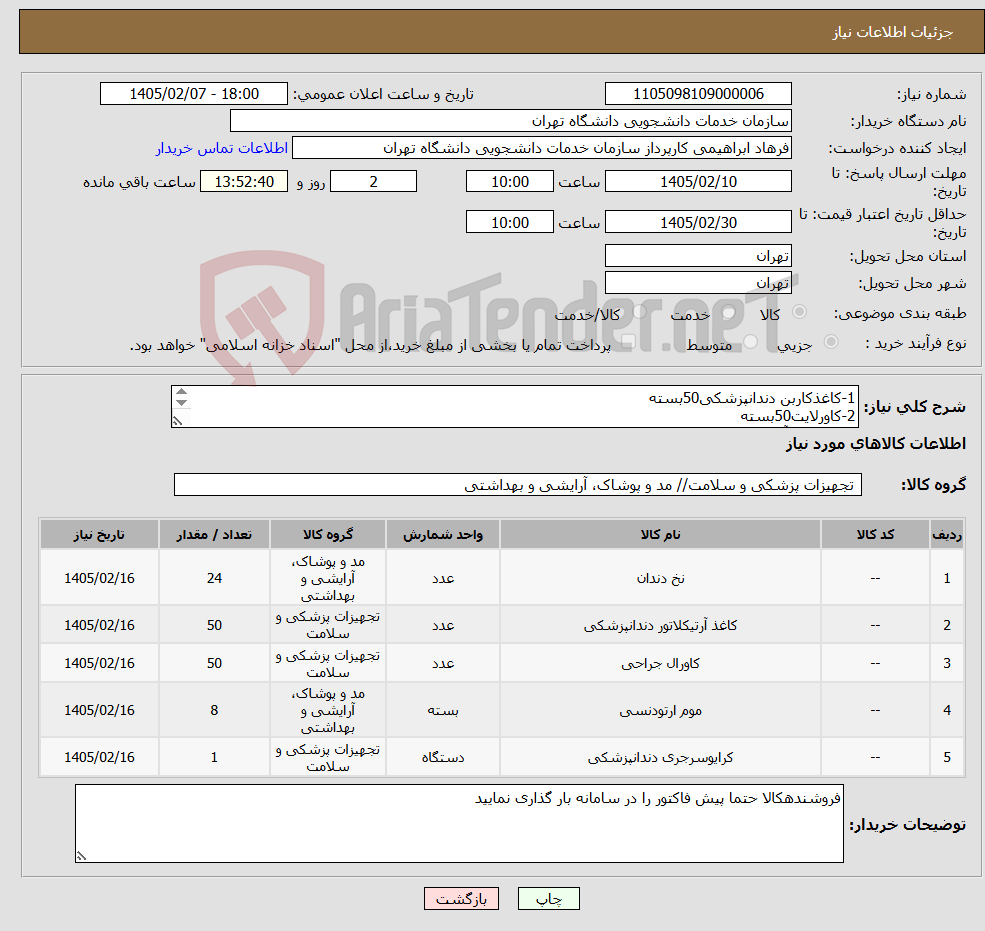Click the دستگاه unit cell
Viewport: 985px width, 931px height.
point(443,757)
